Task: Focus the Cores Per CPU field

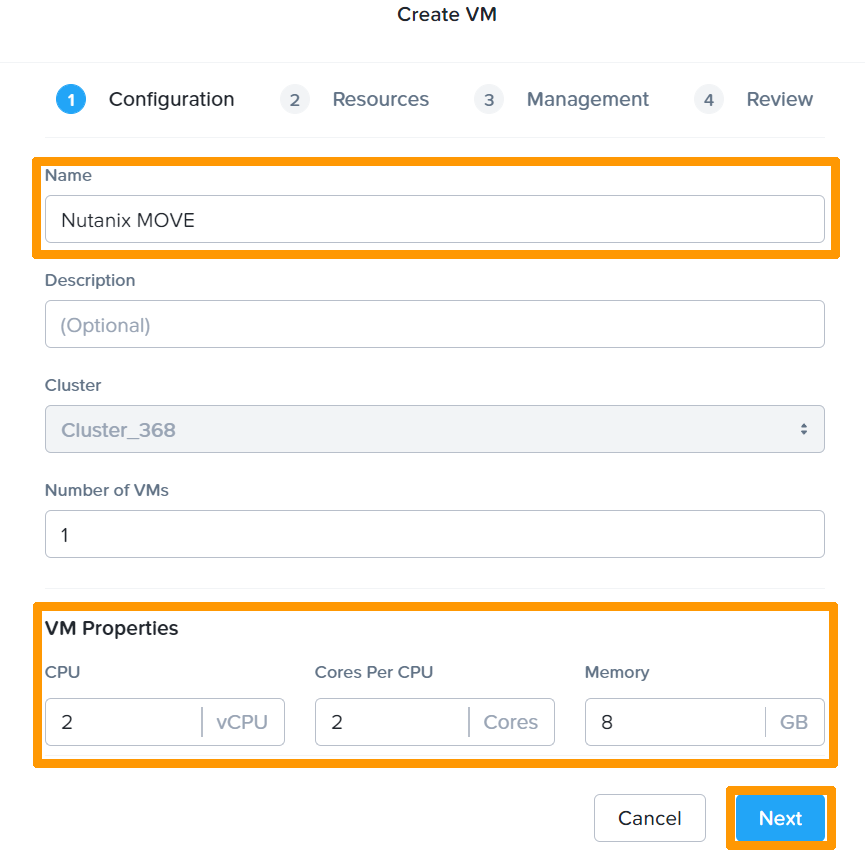Action: tap(390, 722)
